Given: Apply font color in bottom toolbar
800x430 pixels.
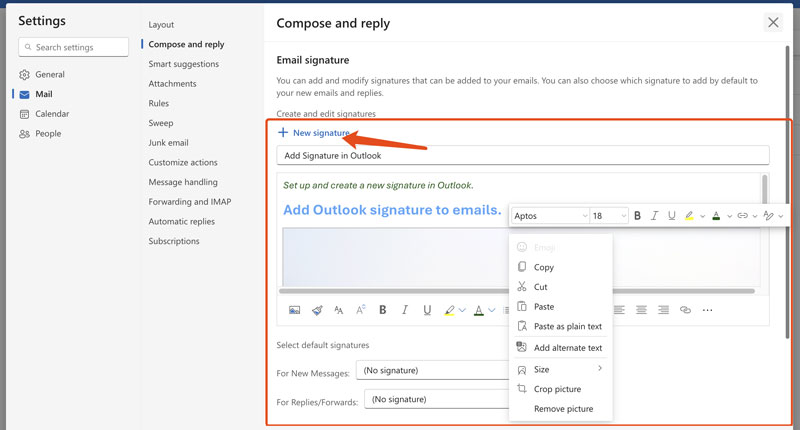Looking at the screenshot, I should coord(479,310).
